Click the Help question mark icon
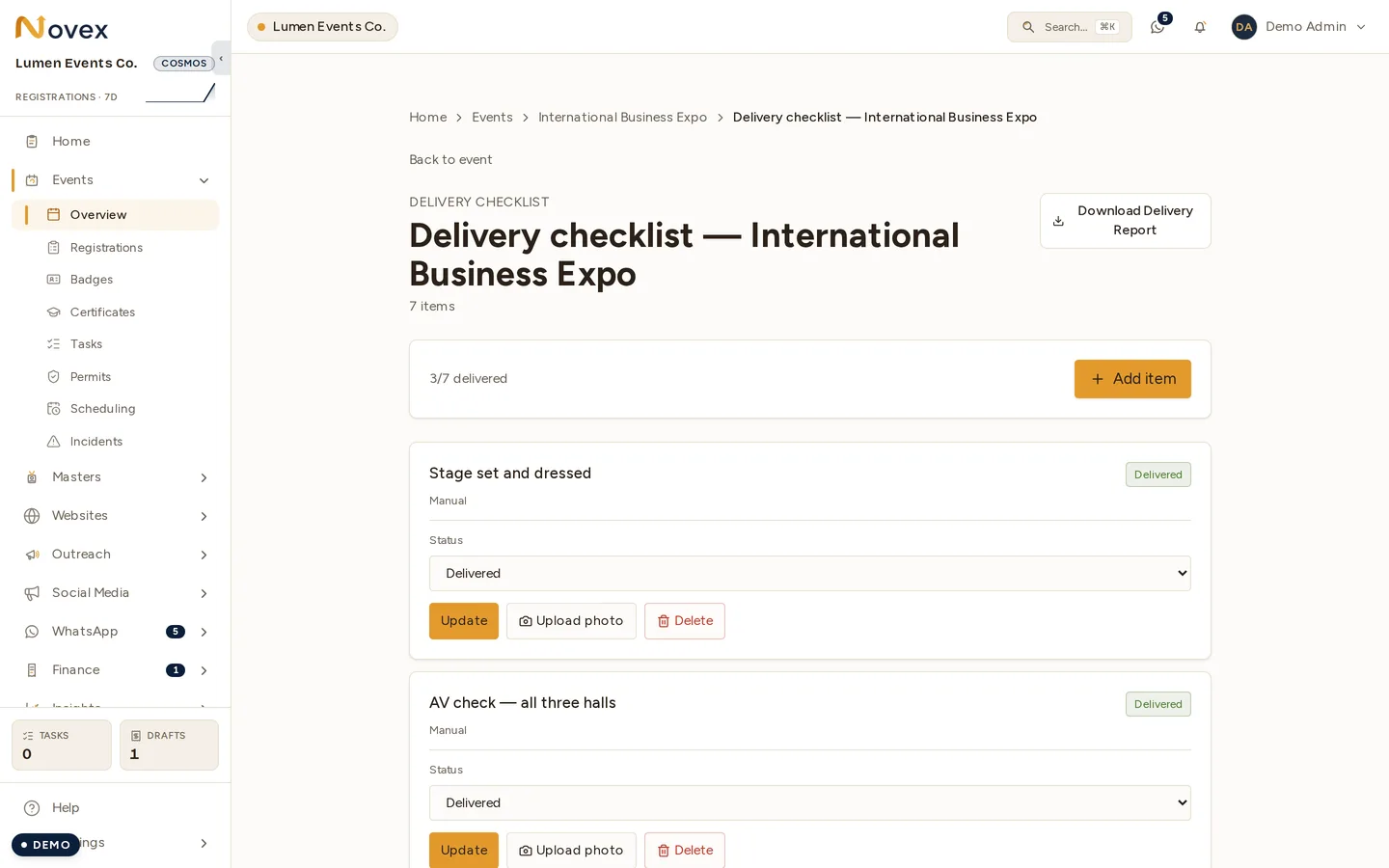This screenshot has height=868, width=1389. click(32, 808)
